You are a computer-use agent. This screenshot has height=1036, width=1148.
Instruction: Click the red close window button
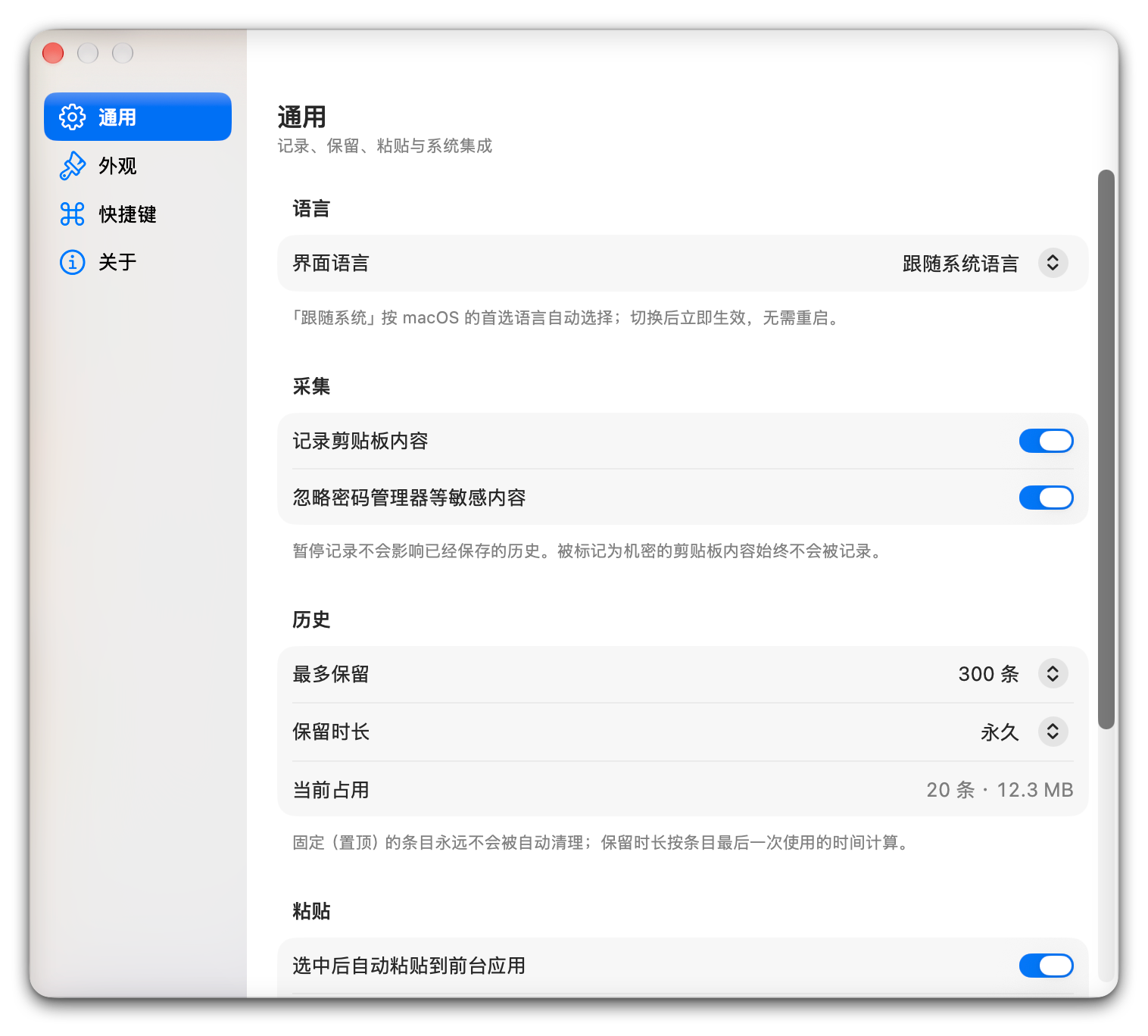[53, 53]
